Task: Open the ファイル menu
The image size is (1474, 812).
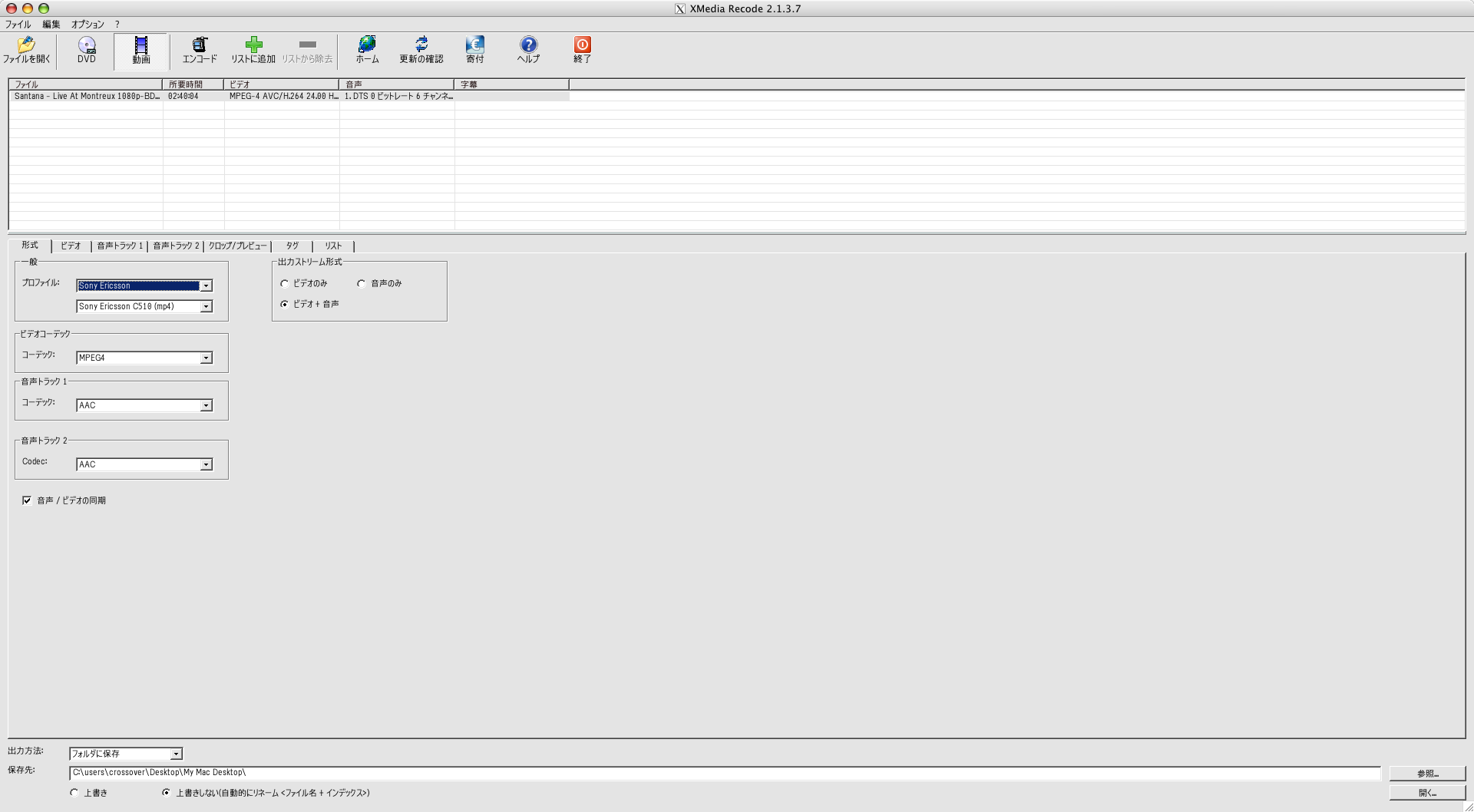Action: tap(18, 25)
